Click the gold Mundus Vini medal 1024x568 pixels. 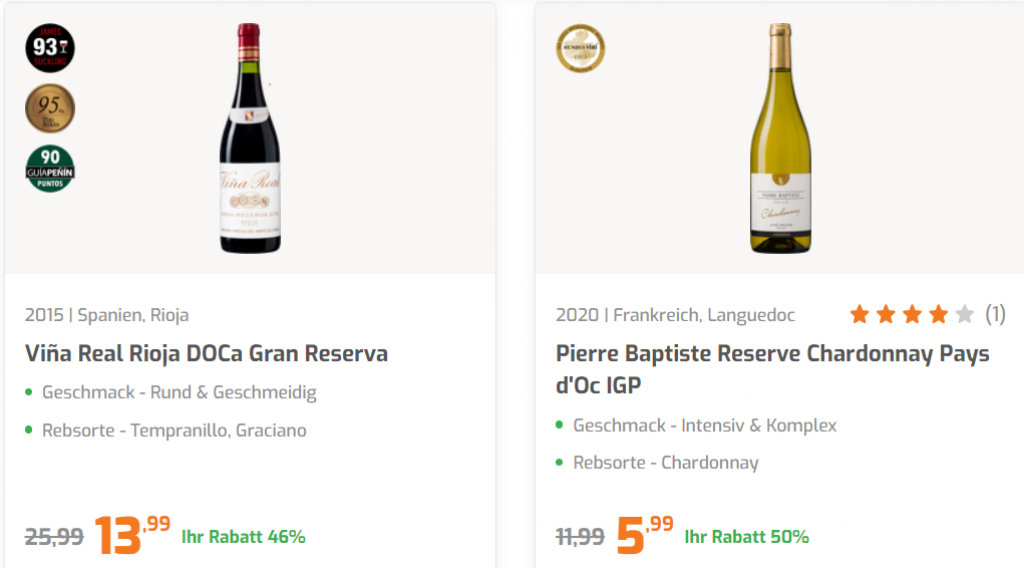[581, 48]
